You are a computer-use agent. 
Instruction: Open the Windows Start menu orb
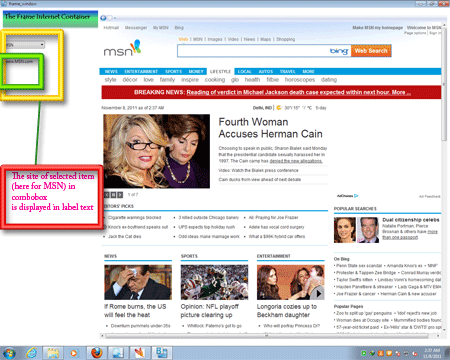[x=9, y=353]
